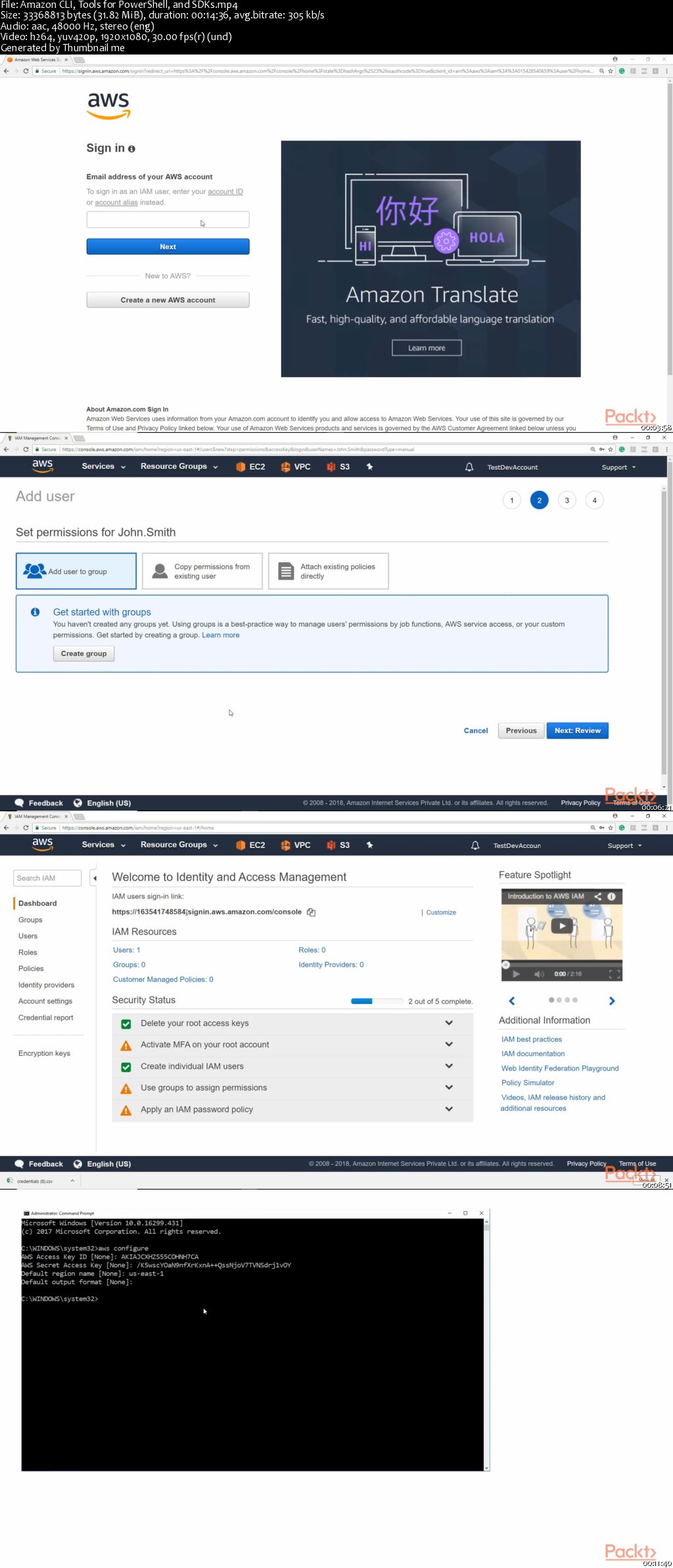Click Learn more in Amazon Translate banner

click(x=427, y=348)
